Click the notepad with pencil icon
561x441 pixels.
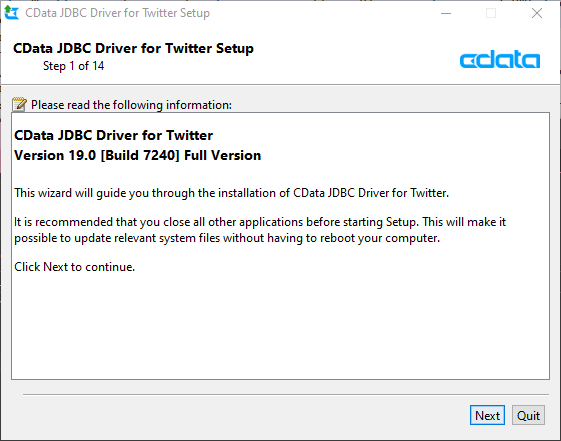point(19,104)
